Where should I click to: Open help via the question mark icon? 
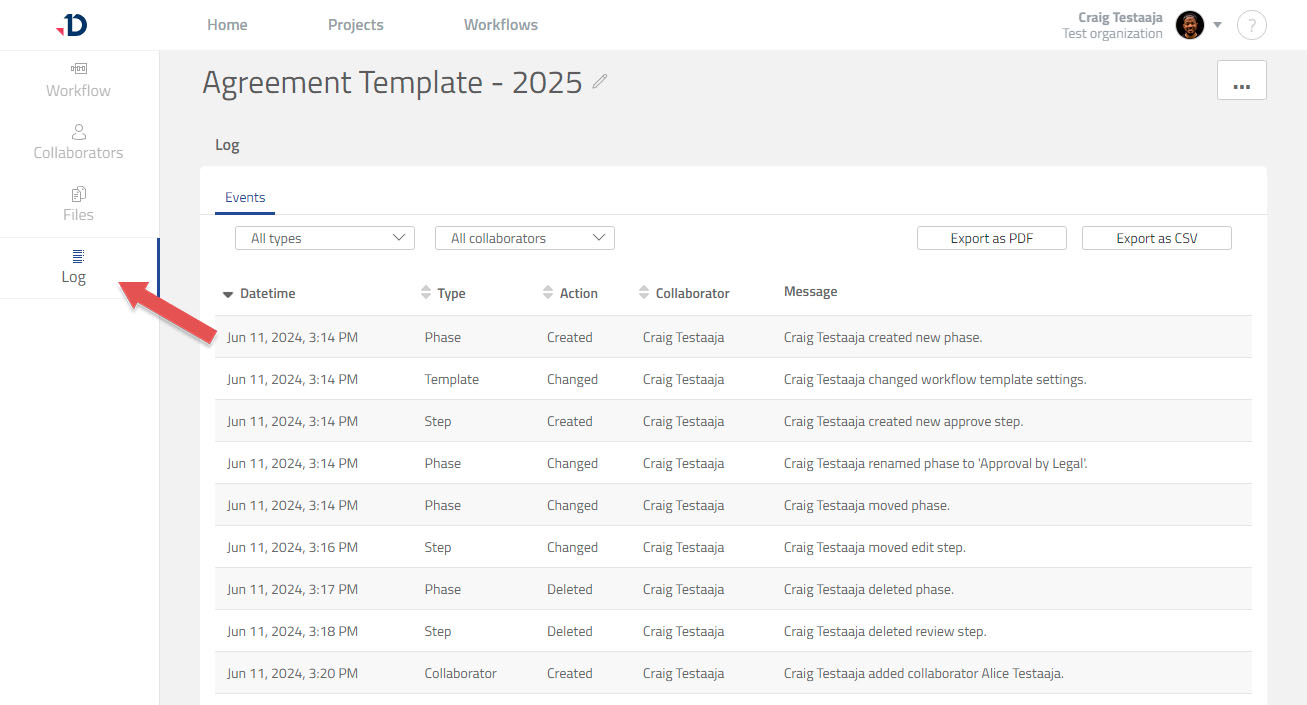1251,25
